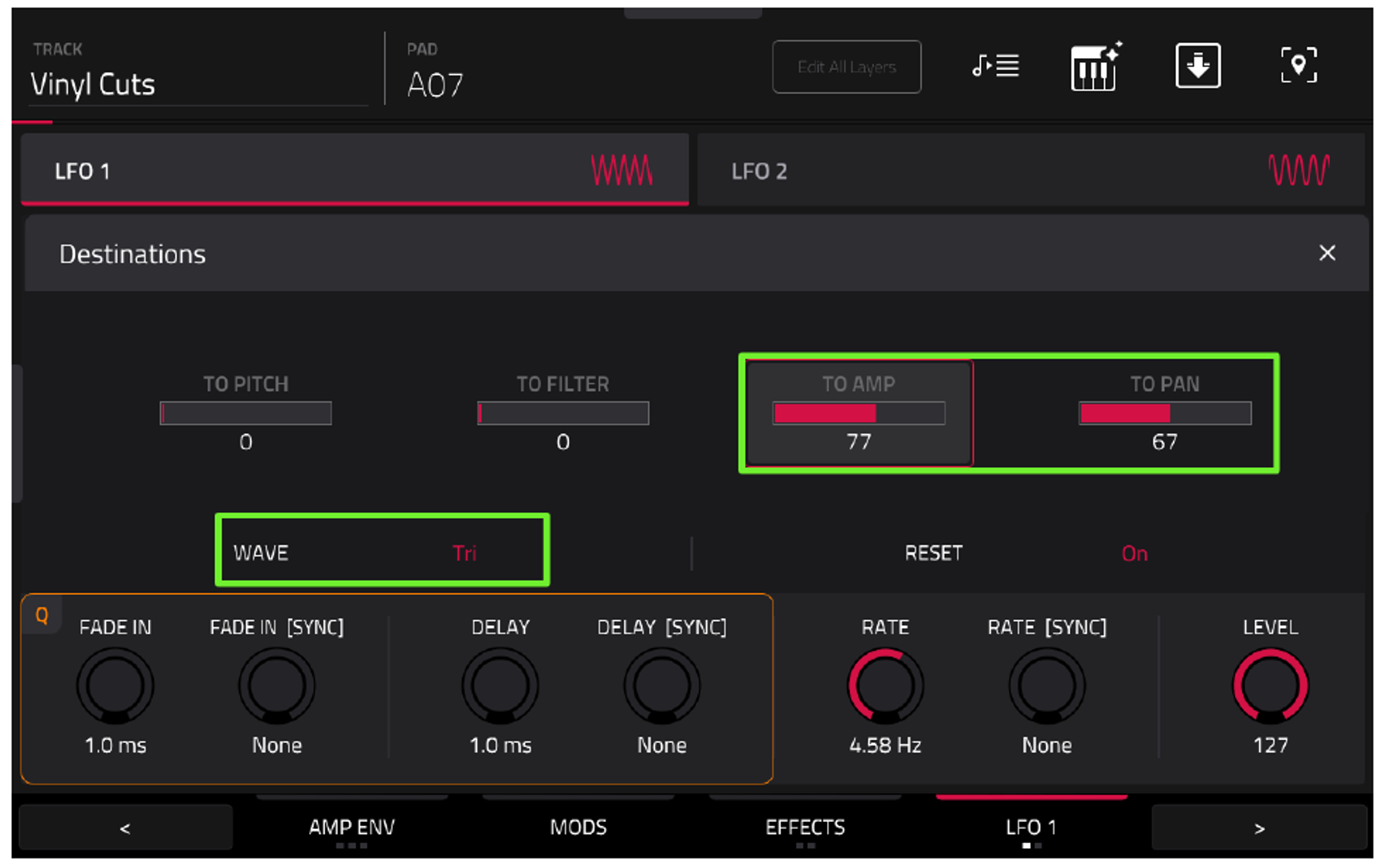Screen dimensions: 1384x868
Task: Click the orange Q-Link badge
Action: pyautogui.click(x=41, y=616)
